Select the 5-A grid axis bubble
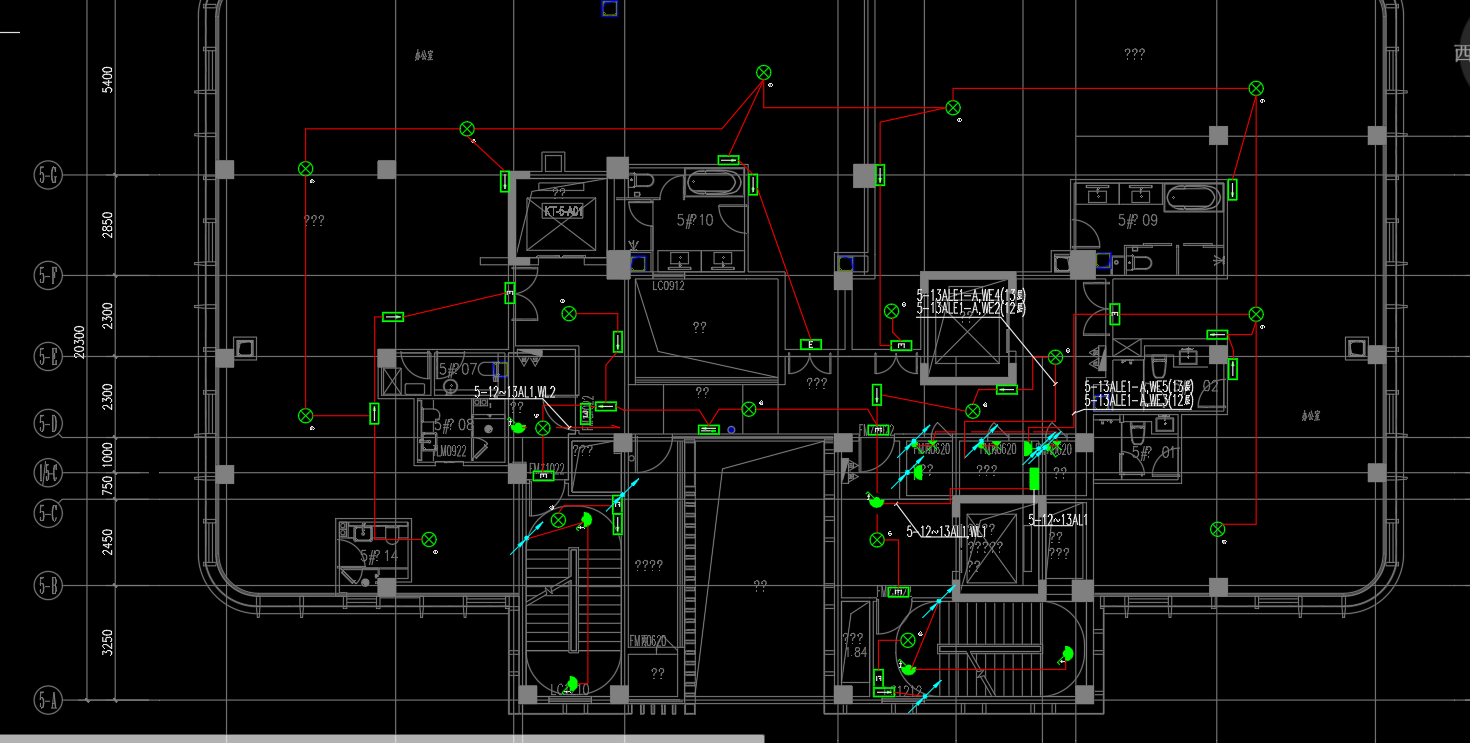 coord(48,700)
